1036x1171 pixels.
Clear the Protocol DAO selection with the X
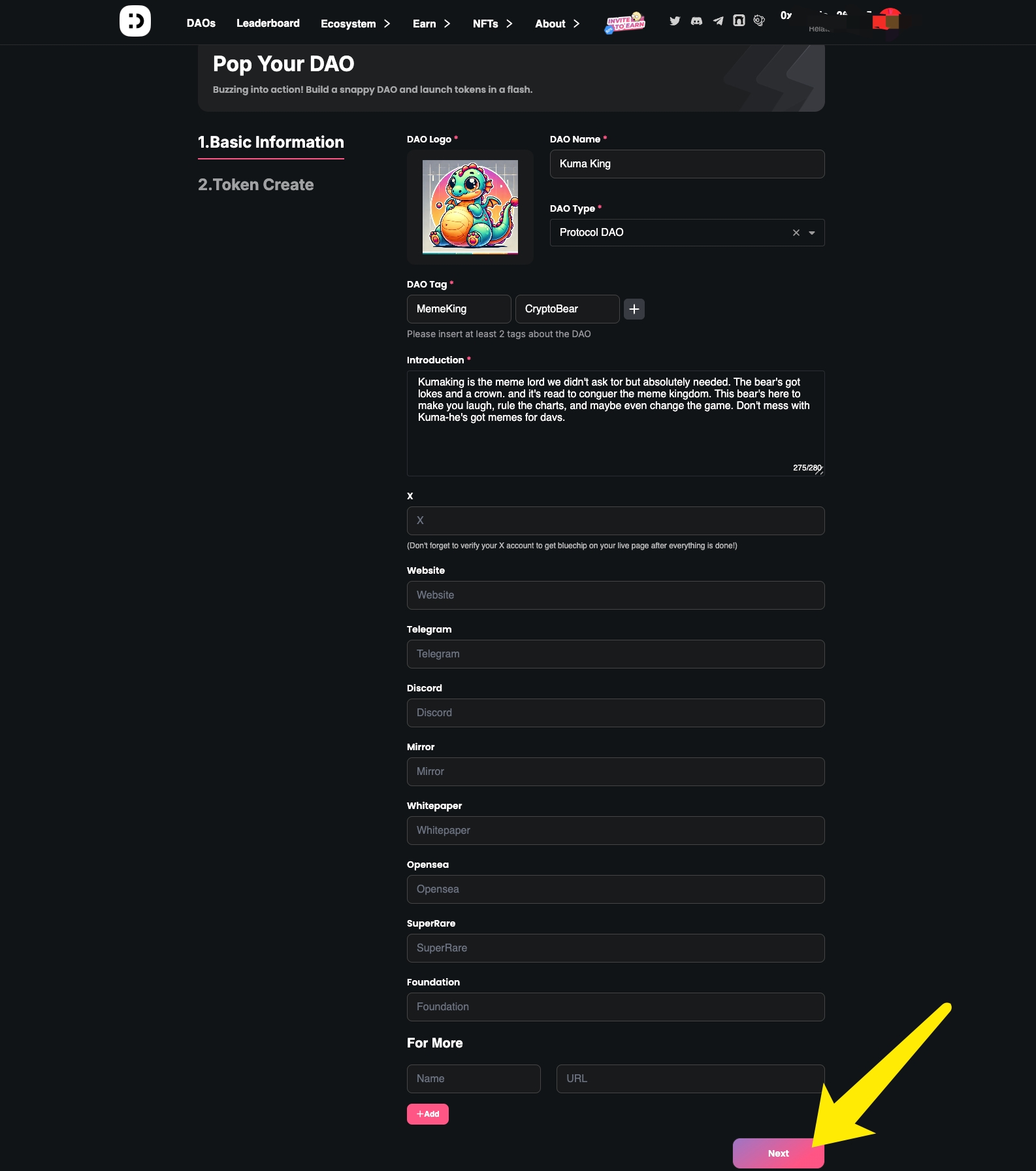[796, 233]
